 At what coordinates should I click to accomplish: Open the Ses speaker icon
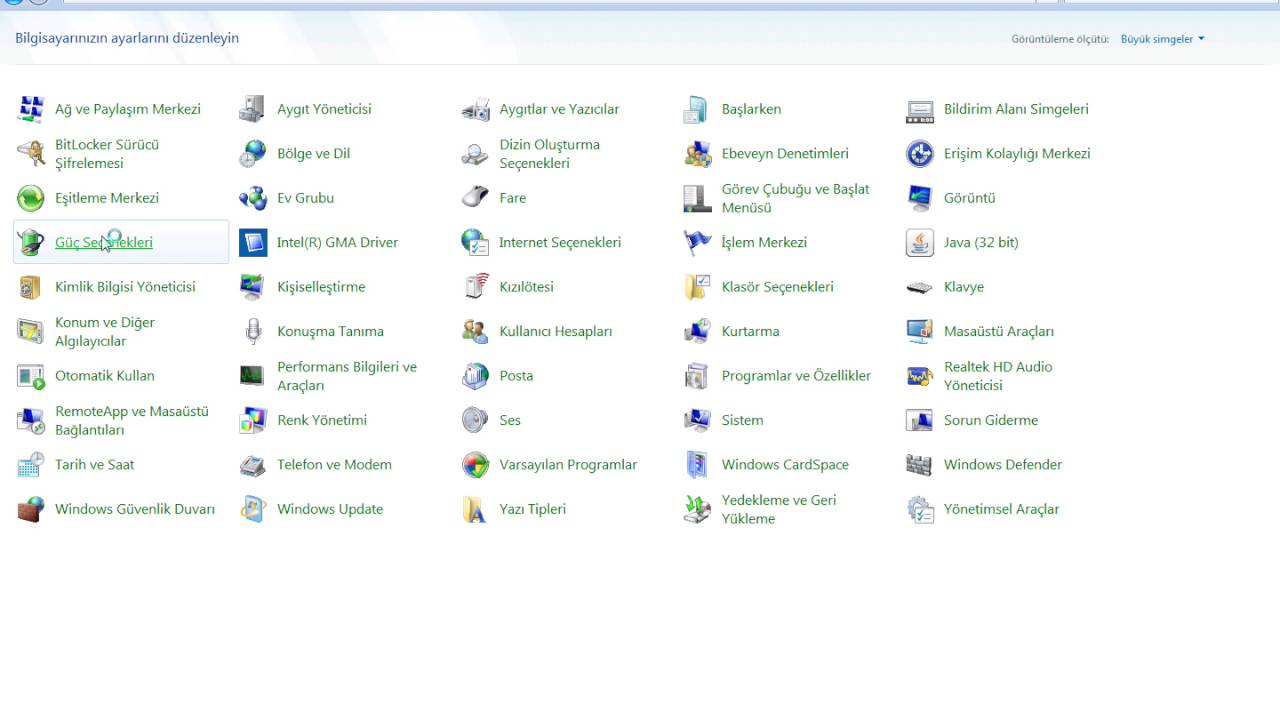tap(475, 420)
